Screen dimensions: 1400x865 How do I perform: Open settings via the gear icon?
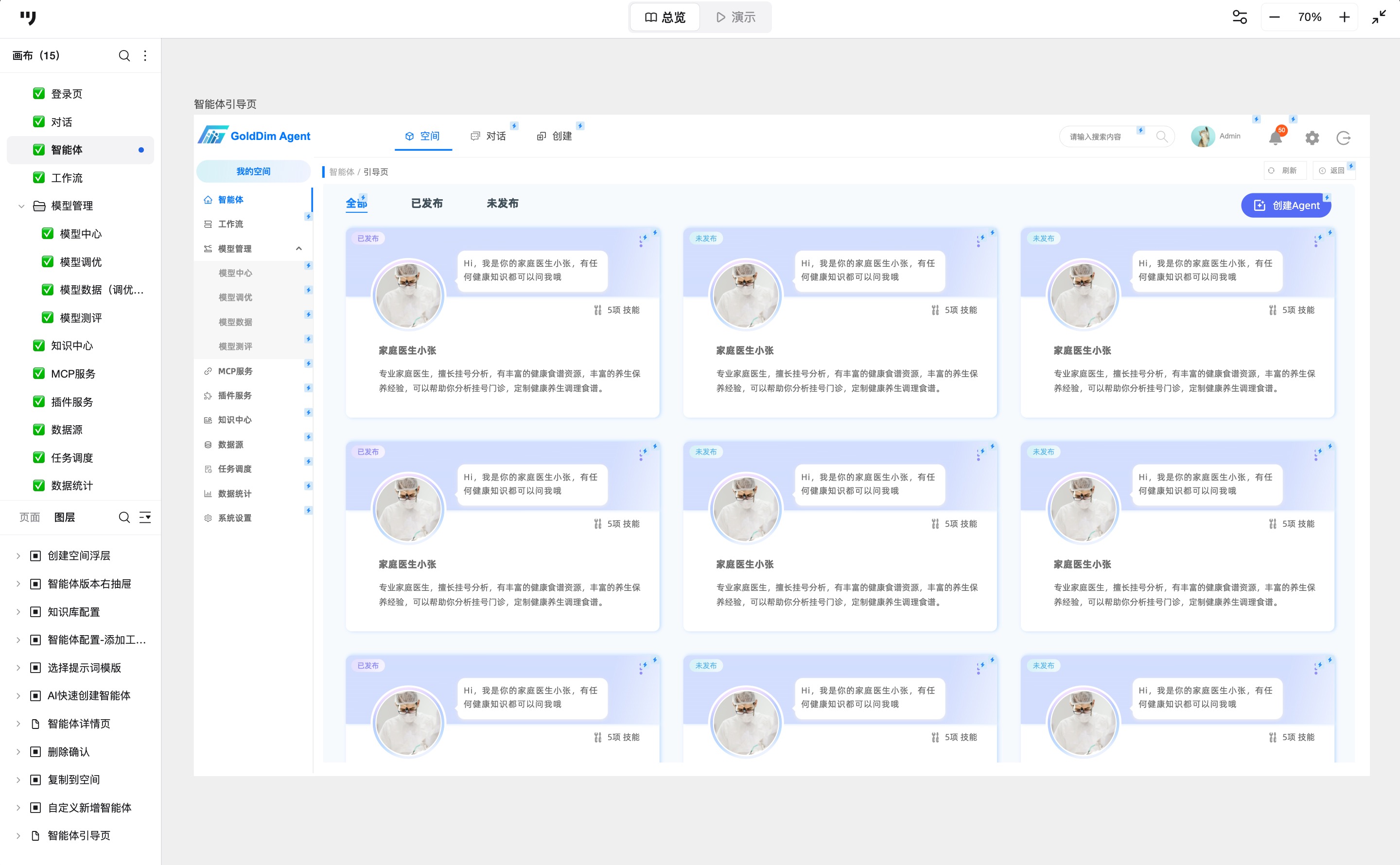pyautogui.click(x=1312, y=138)
